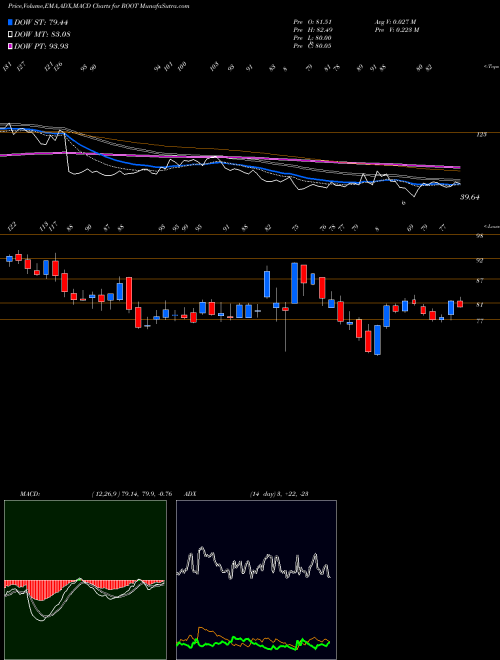Click the 'Pre C: 80.05' close value
The height and width of the screenshot is (660, 500).
[312, 46]
